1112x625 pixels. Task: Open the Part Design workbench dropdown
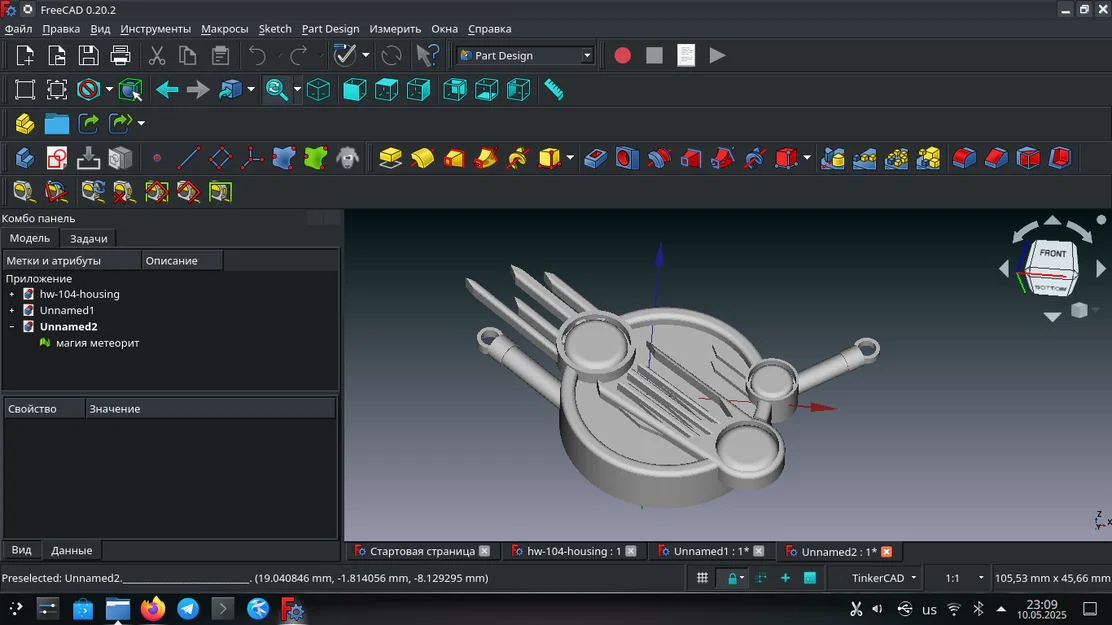[526, 55]
